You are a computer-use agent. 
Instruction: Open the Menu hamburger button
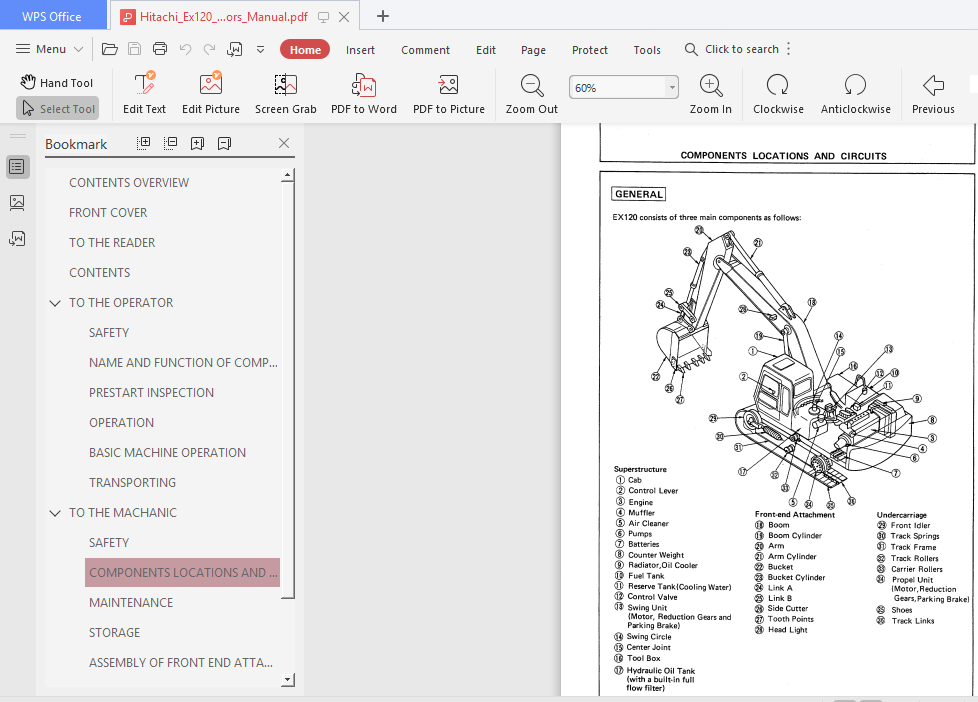tap(49, 49)
